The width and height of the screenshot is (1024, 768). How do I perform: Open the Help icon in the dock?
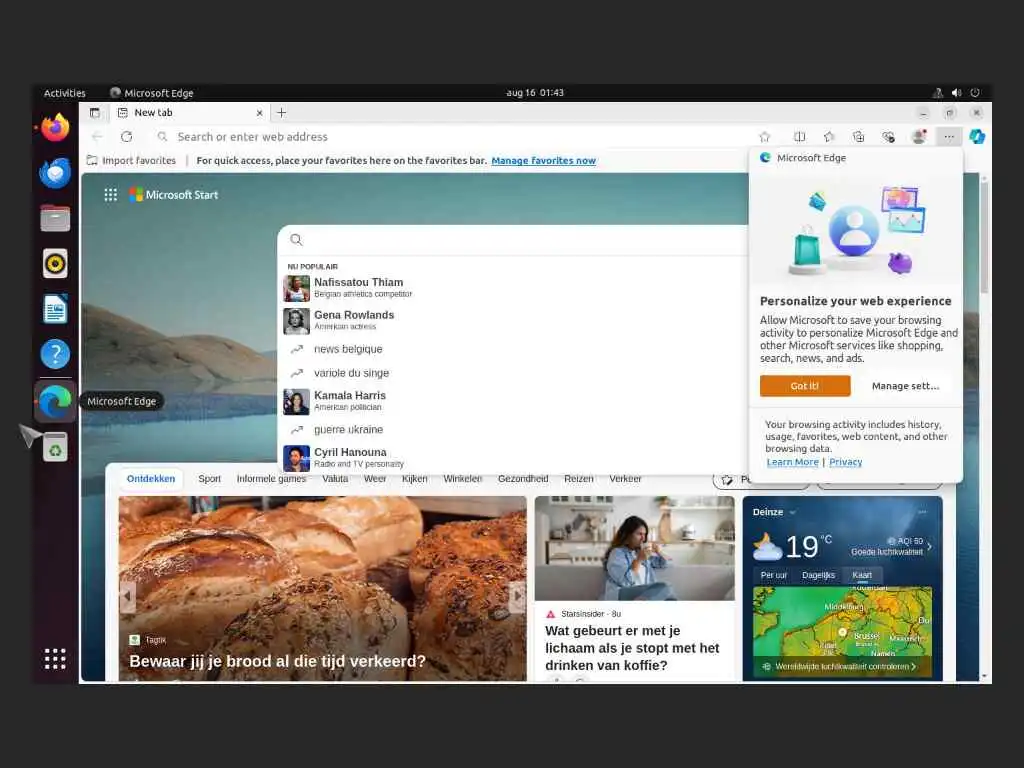56,354
